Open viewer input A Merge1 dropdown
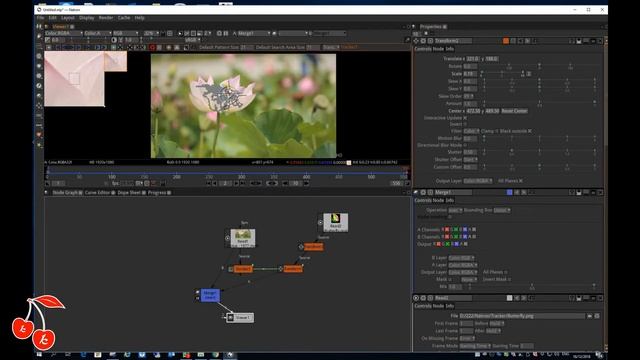The image size is (640, 360). (x=254, y=33)
